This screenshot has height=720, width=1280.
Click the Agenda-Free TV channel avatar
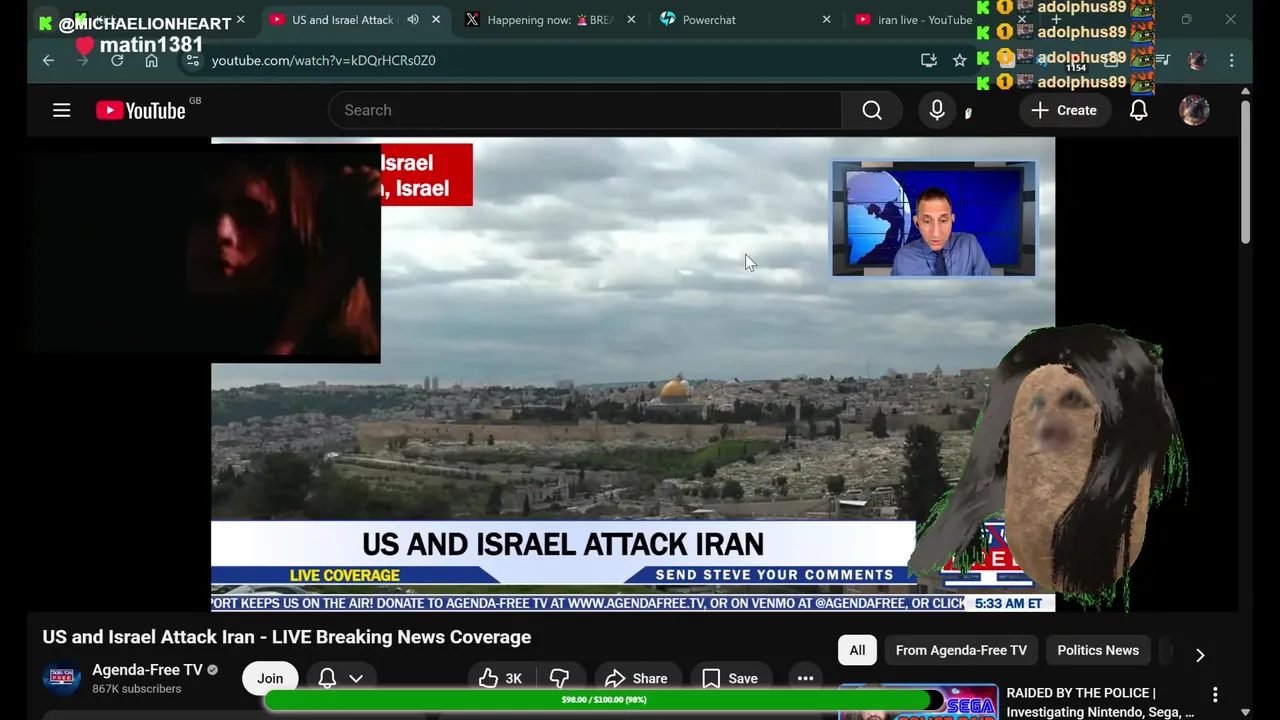click(x=61, y=678)
